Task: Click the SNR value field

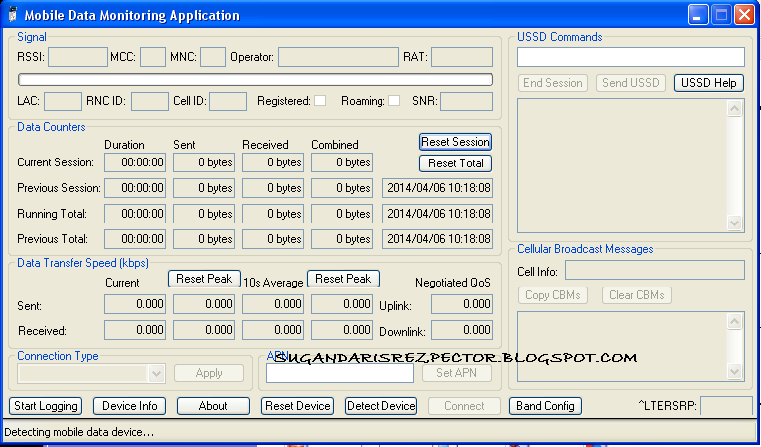Action: click(466, 101)
